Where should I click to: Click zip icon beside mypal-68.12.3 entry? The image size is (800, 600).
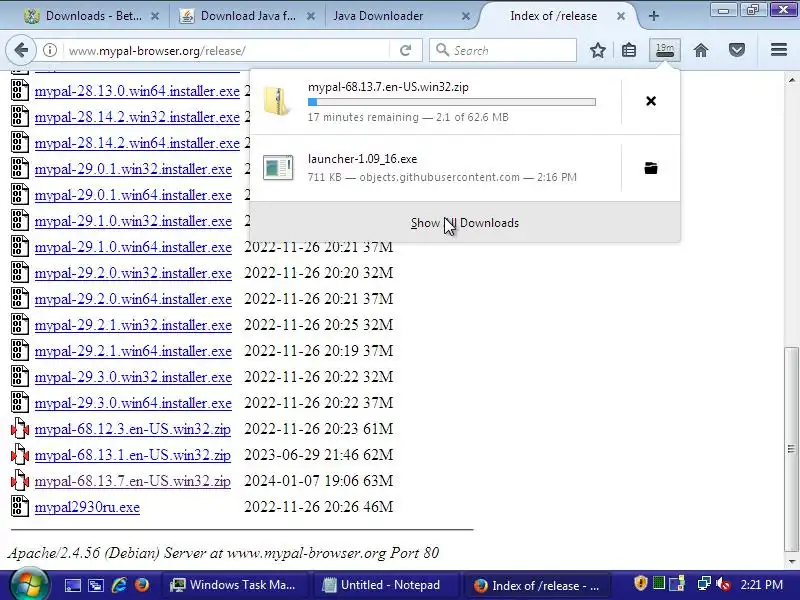[x=20, y=429]
